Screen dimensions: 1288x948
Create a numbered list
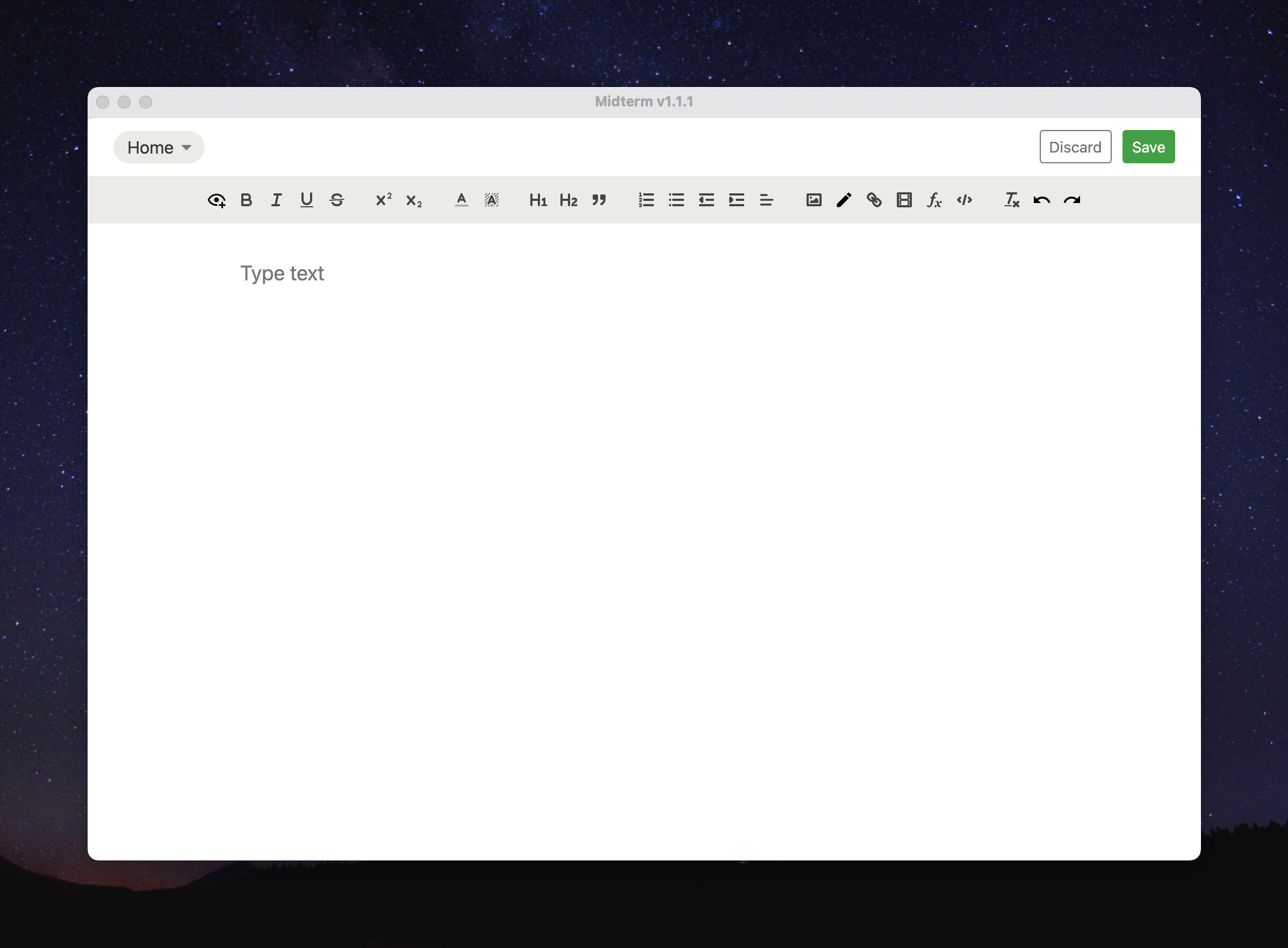click(x=646, y=200)
